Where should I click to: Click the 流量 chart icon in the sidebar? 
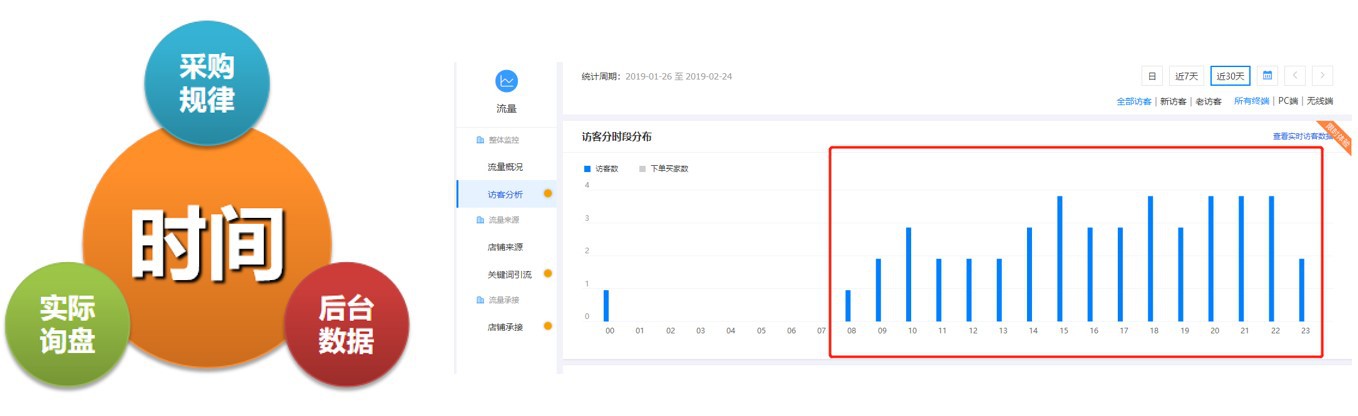click(506, 81)
